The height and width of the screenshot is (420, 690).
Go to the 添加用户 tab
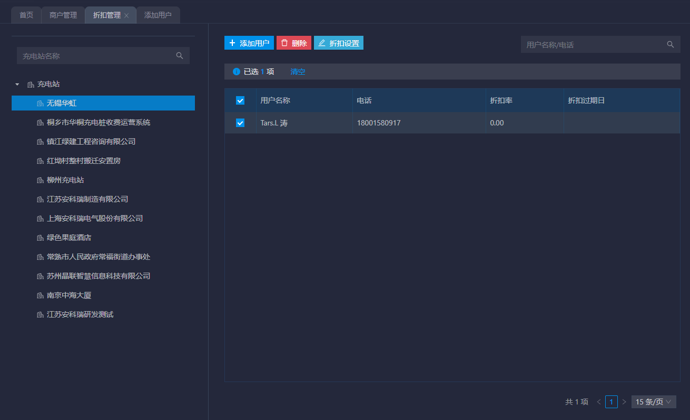click(x=158, y=15)
